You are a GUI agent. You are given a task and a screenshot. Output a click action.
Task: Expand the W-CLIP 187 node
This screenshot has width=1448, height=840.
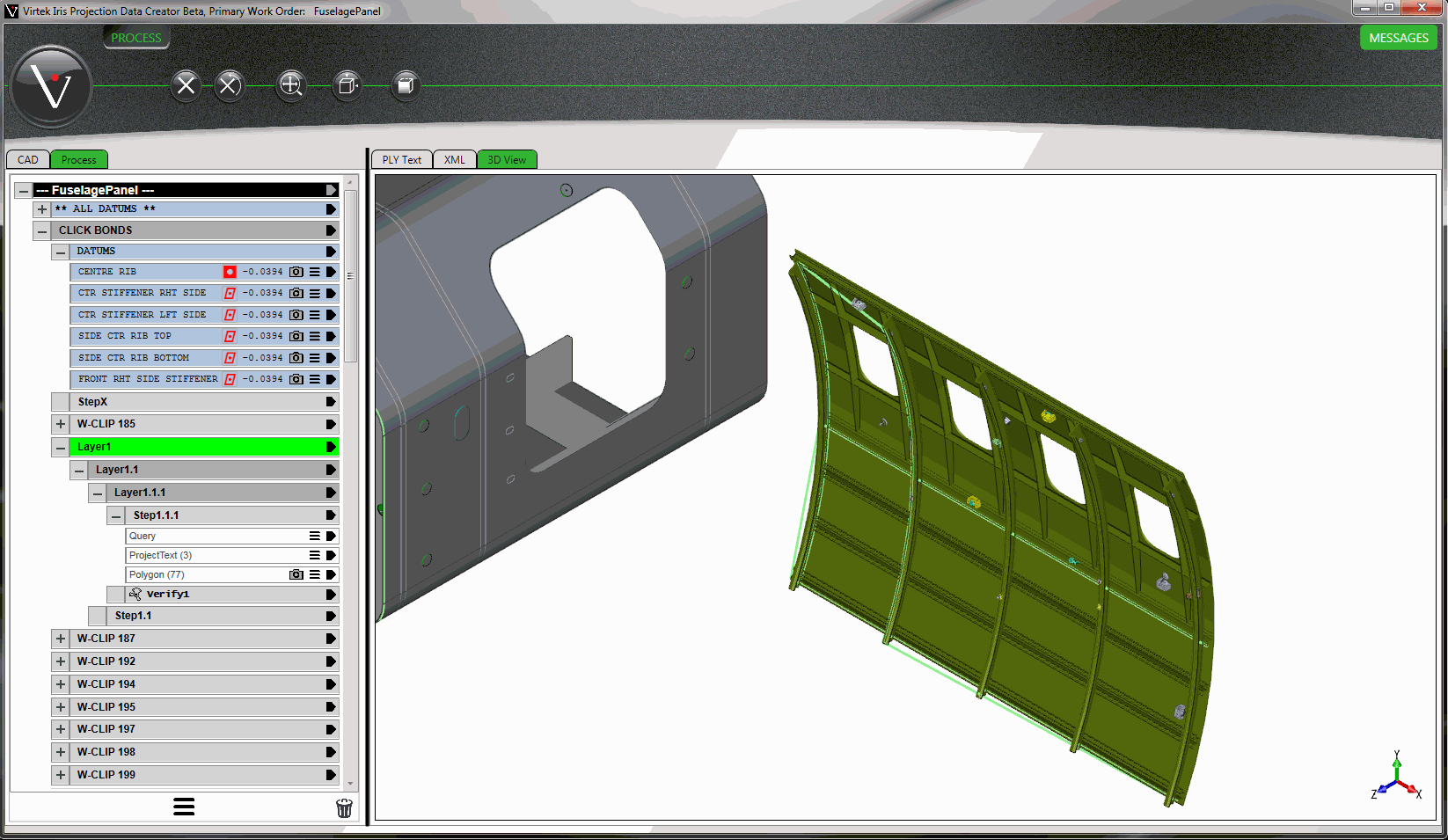pos(61,639)
